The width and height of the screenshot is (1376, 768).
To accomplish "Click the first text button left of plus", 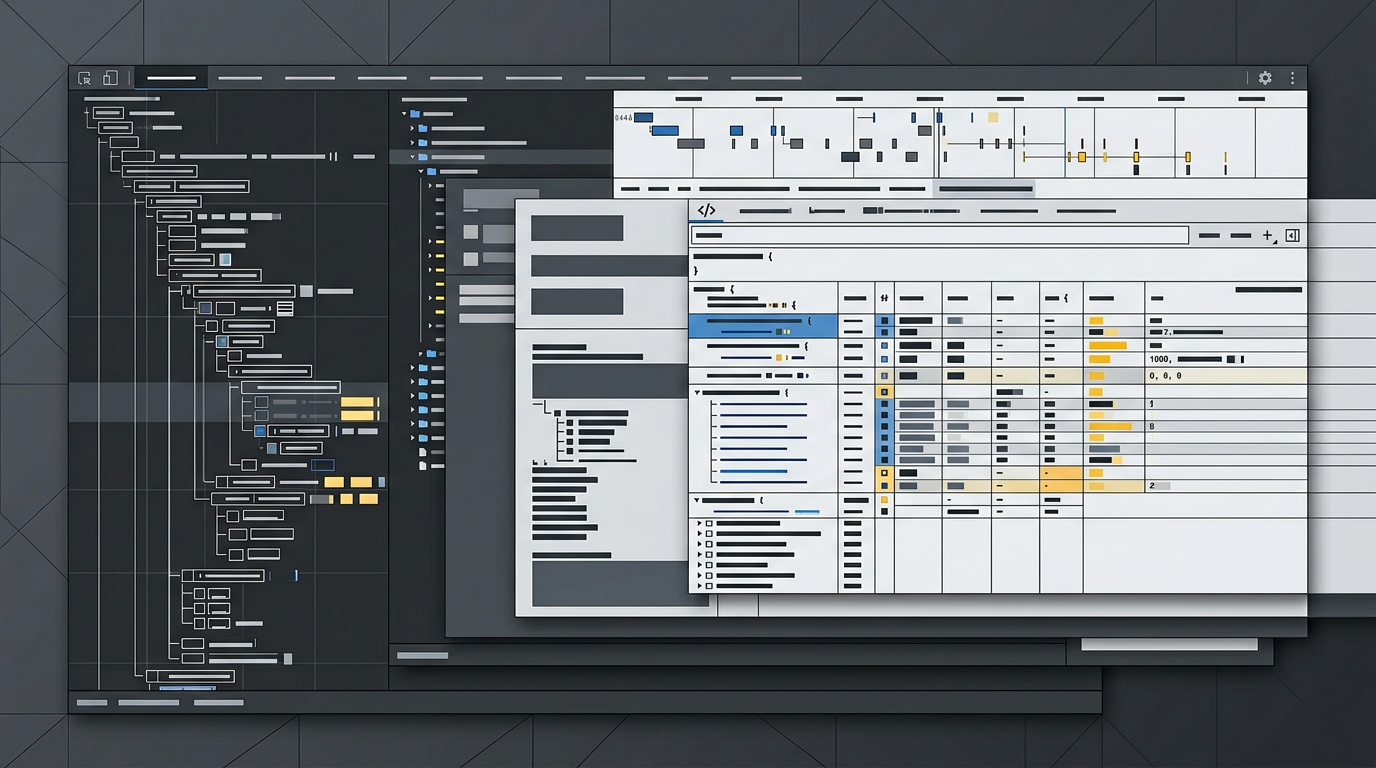I will pyautogui.click(x=1209, y=236).
